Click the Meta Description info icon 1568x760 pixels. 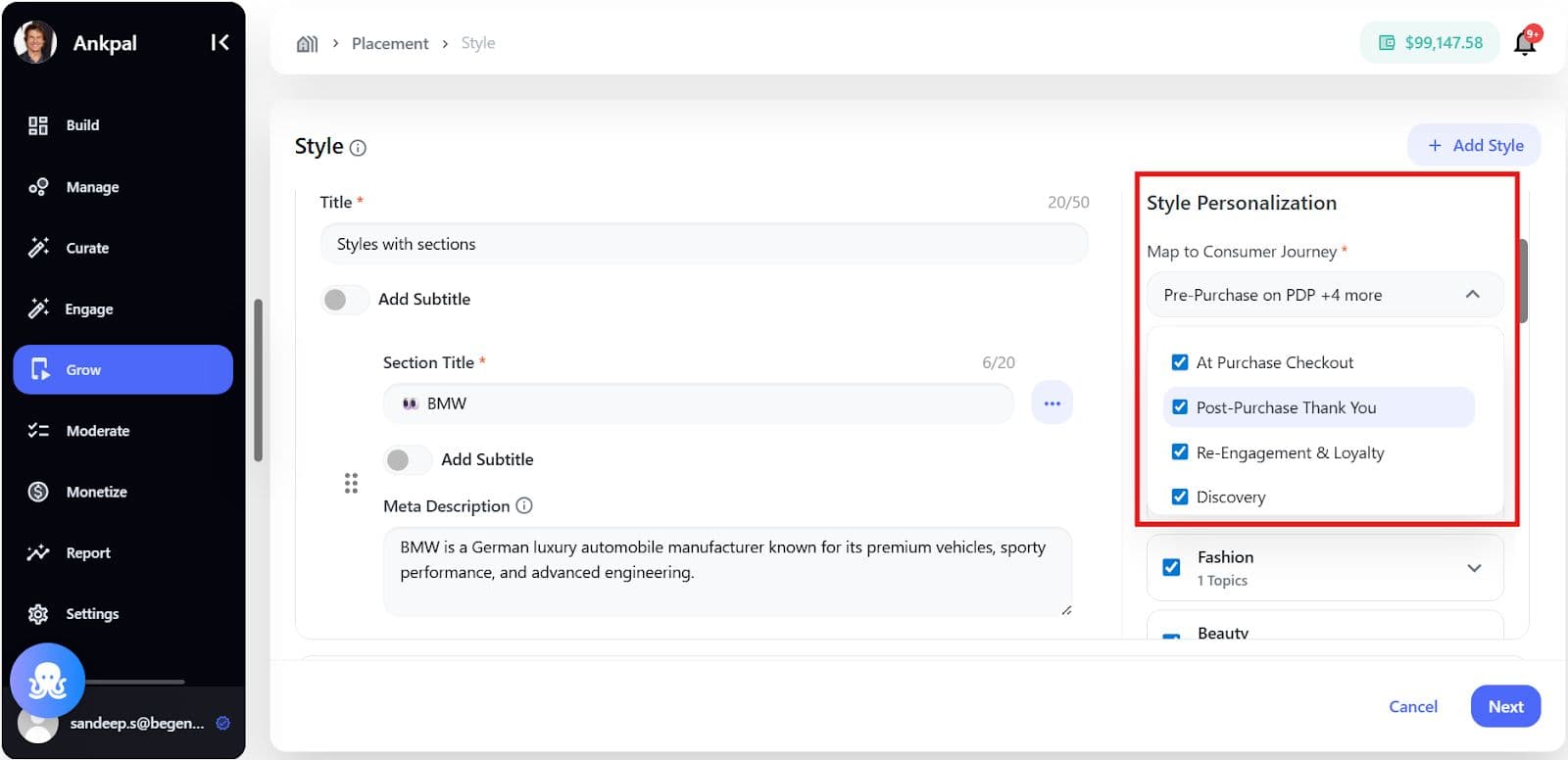pyautogui.click(x=524, y=505)
